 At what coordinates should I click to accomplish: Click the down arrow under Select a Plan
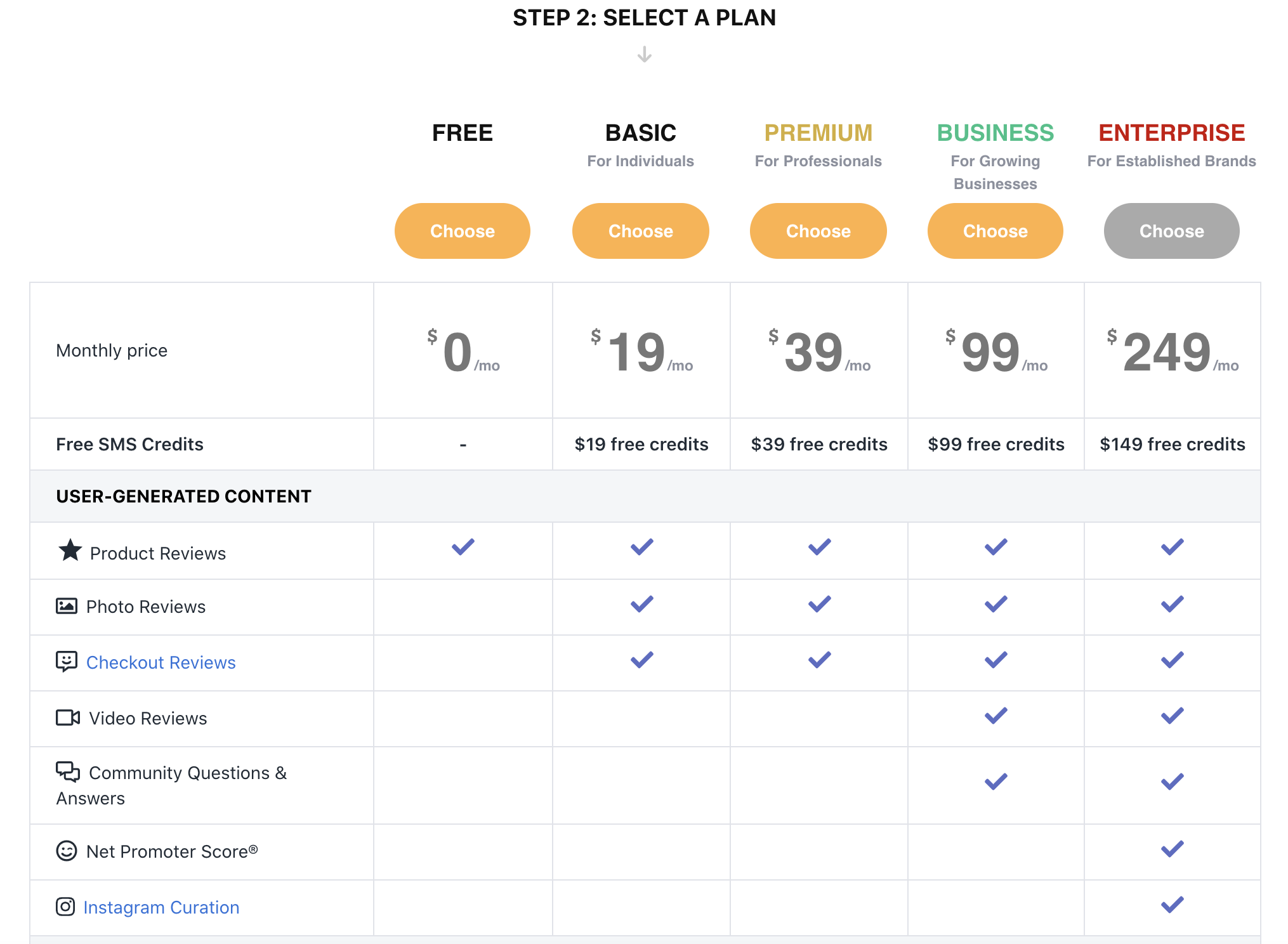tap(644, 55)
